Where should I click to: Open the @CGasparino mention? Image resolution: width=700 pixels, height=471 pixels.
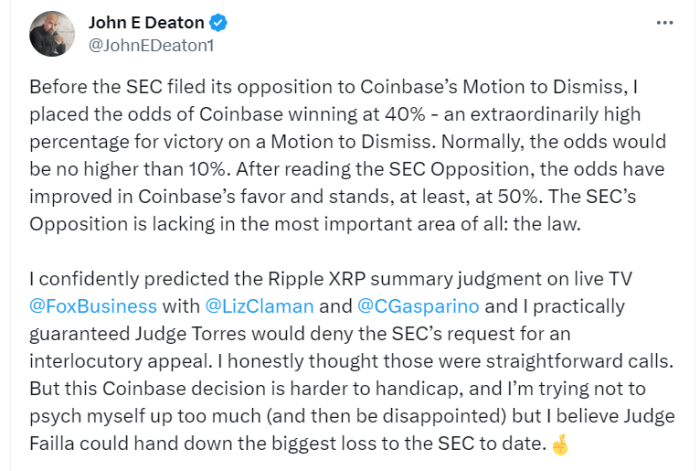coord(418,306)
